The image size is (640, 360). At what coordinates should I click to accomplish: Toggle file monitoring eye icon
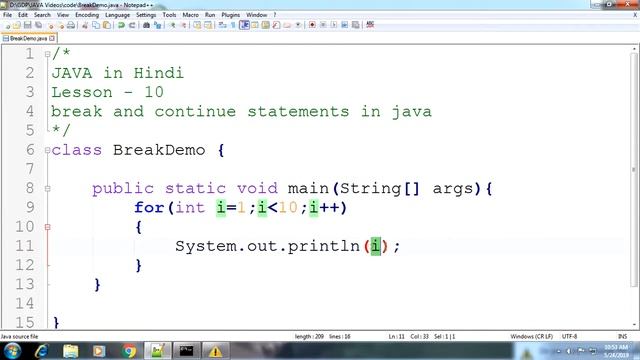click(x=298, y=25)
